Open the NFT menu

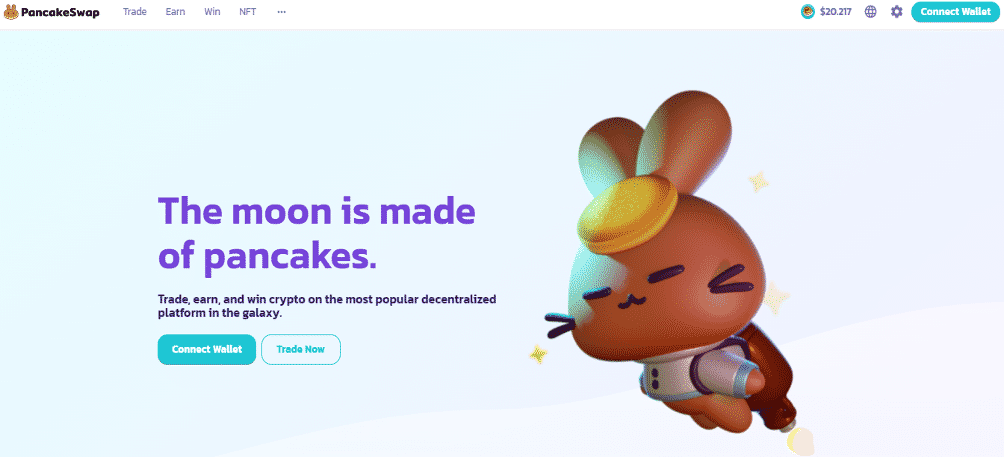[248, 12]
